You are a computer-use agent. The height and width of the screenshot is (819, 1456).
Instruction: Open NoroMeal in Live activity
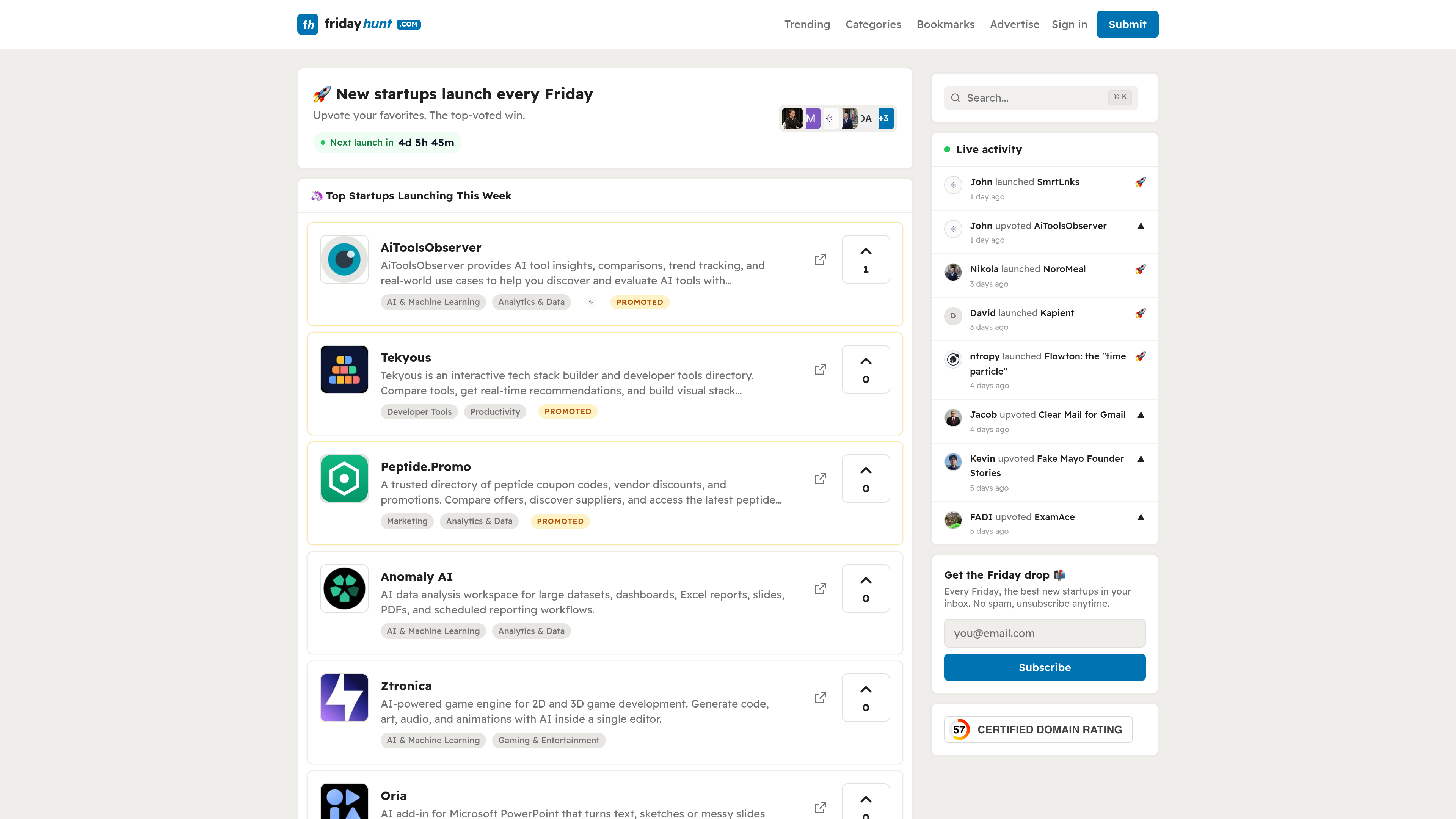point(1064,269)
